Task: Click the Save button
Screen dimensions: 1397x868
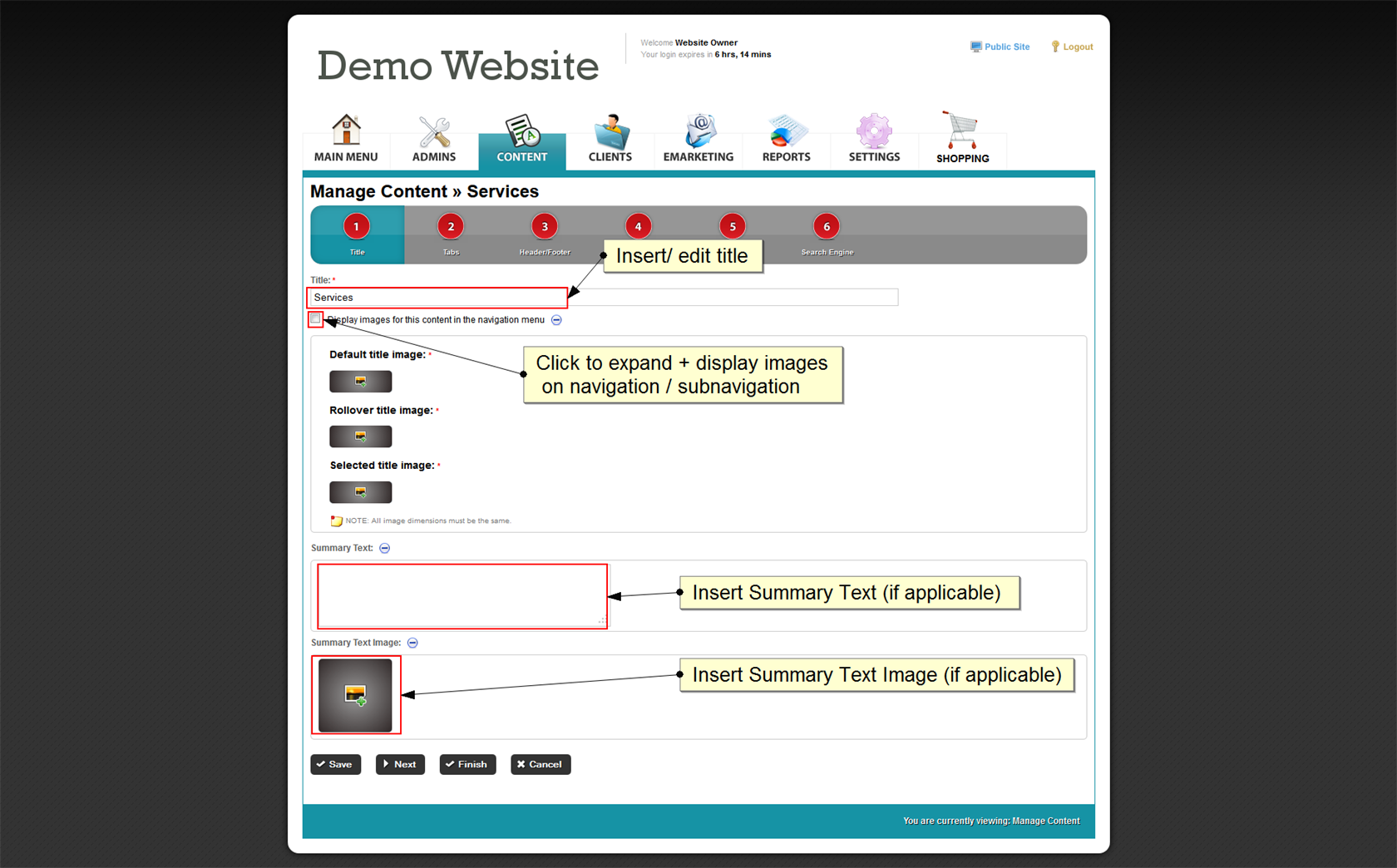Action: click(x=335, y=764)
